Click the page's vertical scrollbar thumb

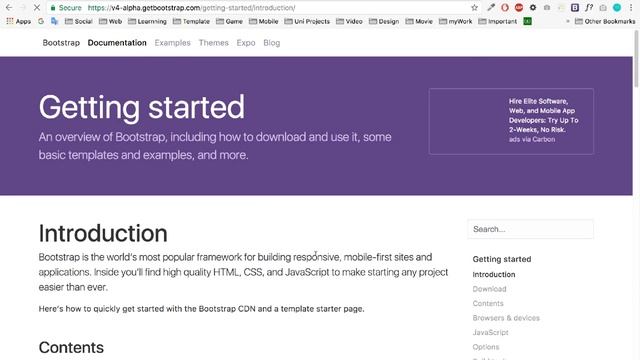coord(636,59)
